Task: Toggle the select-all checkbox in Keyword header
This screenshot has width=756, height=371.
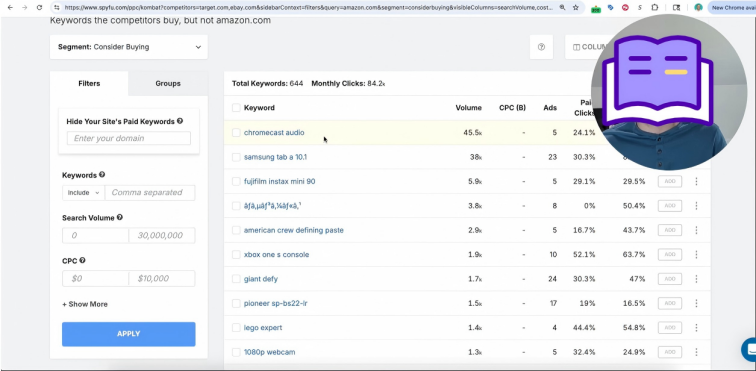Action: (236, 108)
